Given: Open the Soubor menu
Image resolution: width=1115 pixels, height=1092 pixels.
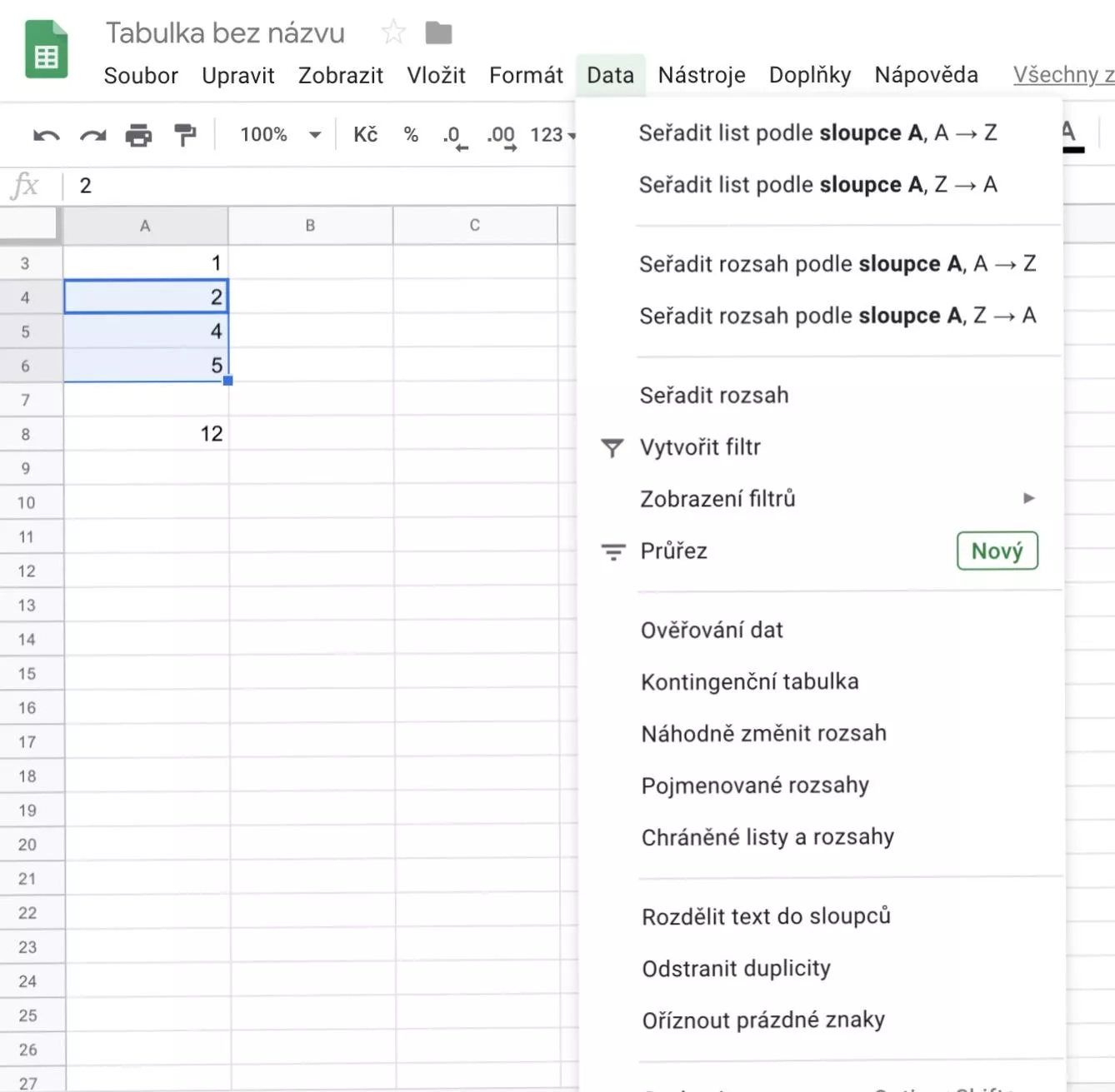Looking at the screenshot, I should (141, 76).
